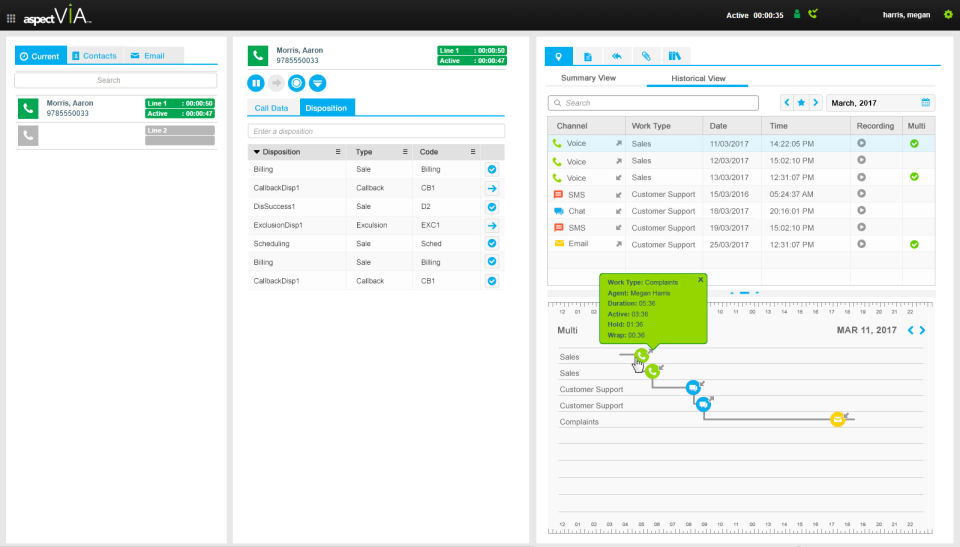Image resolution: width=960 pixels, height=547 pixels.
Task: Click user name harris, megan
Action: pyautogui.click(x=906, y=15)
